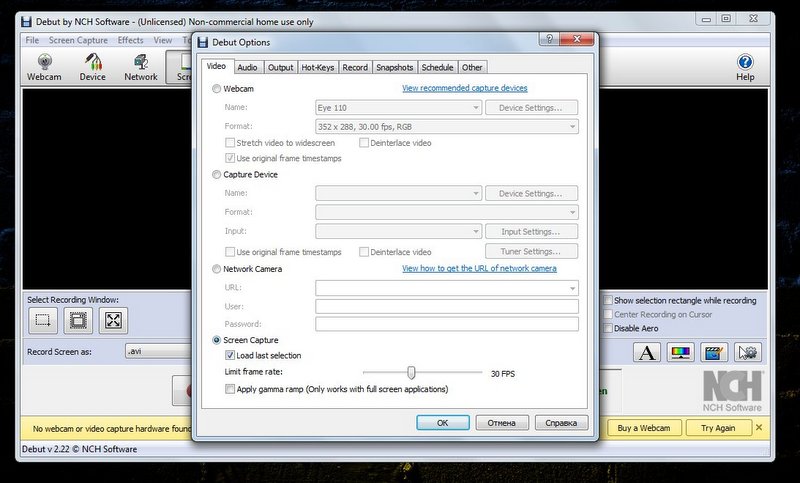This screenshot has height=483, width=800.
Task: Click webcam Device Settings button
Action: coord(531,108)
